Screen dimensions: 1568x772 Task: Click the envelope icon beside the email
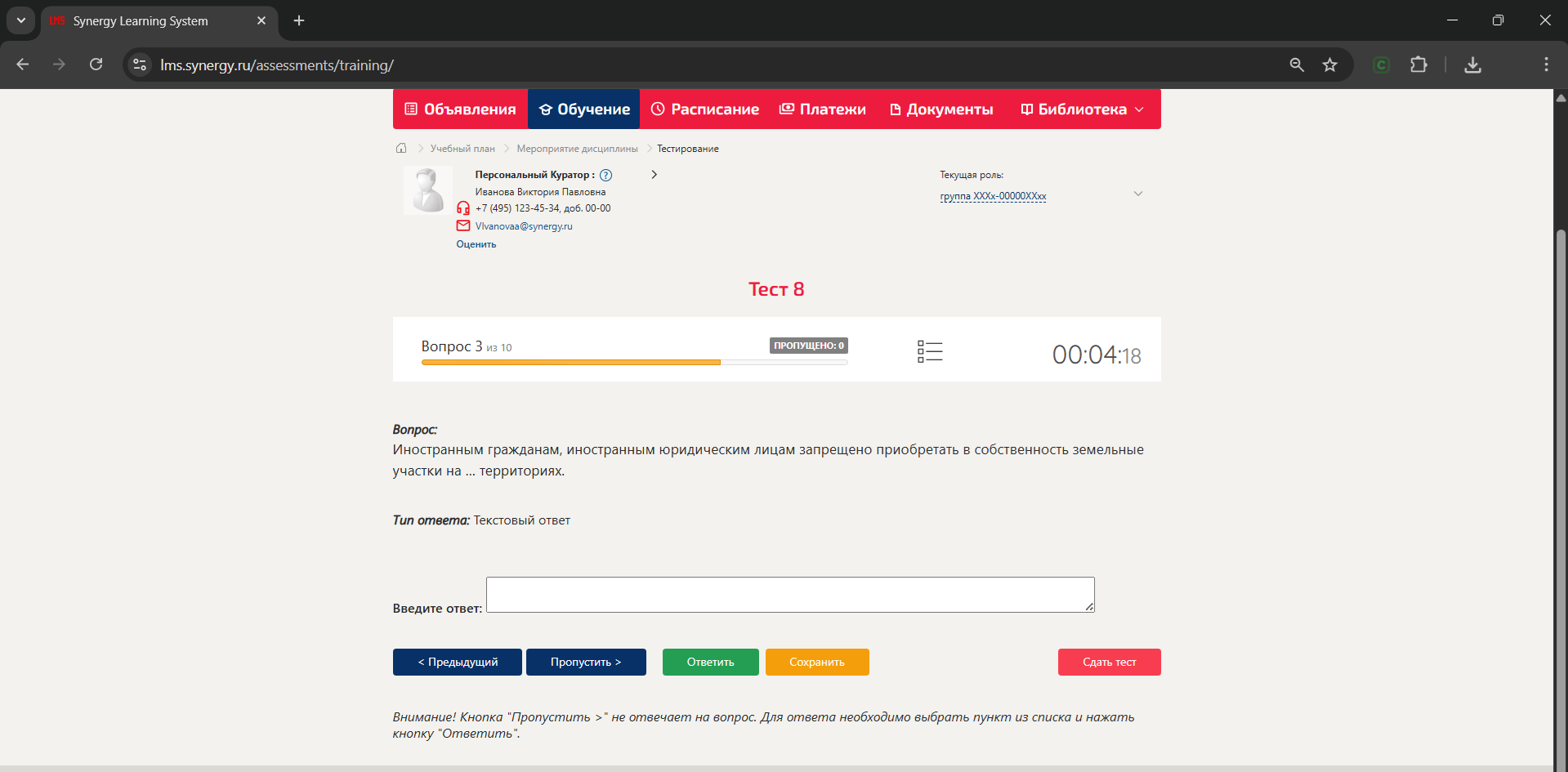point(462,225)
